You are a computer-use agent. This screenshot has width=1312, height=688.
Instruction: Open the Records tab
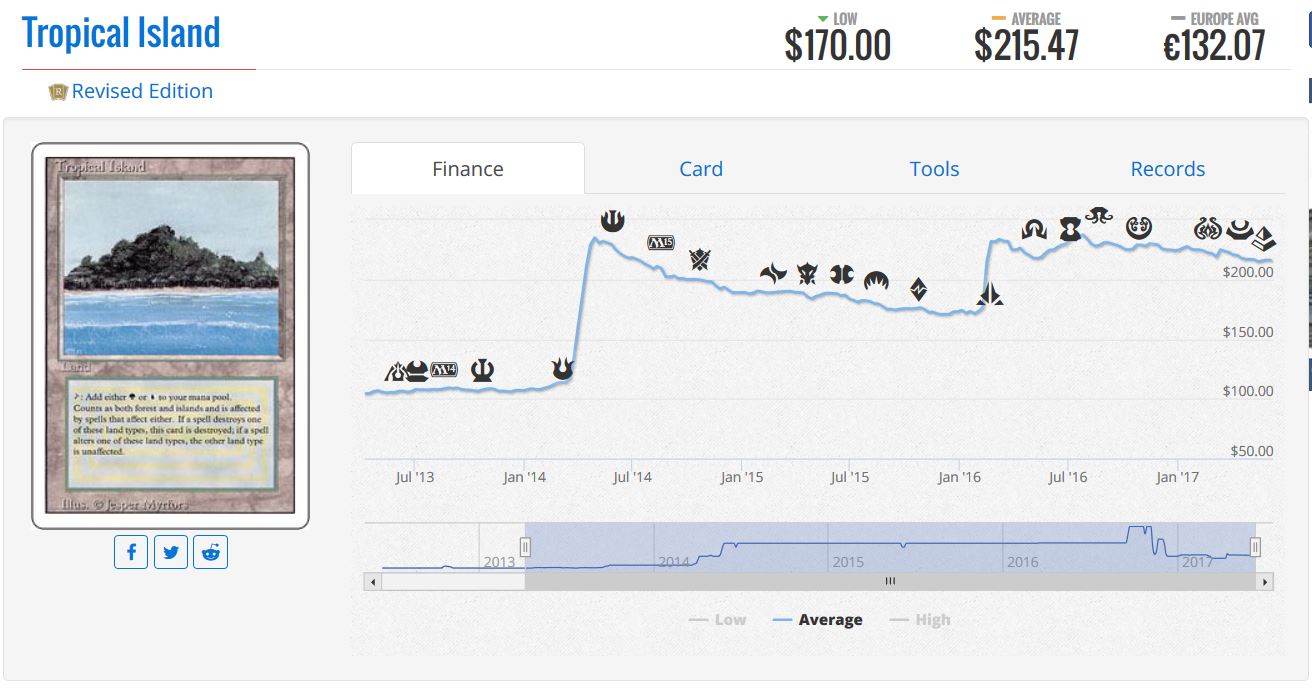1167,169
